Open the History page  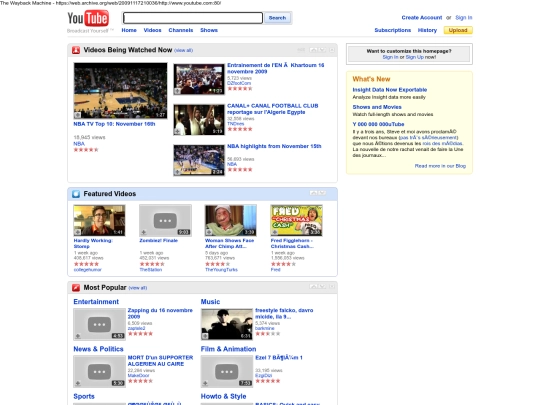coord(427,30)
